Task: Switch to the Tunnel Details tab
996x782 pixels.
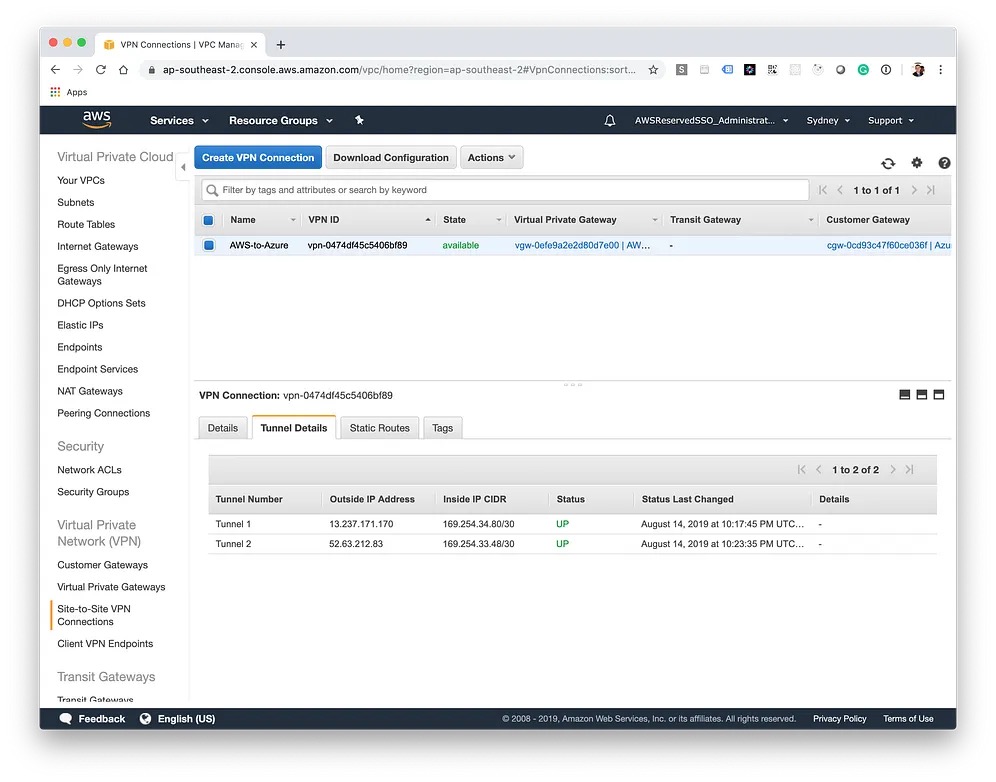Action: (293, 428)
